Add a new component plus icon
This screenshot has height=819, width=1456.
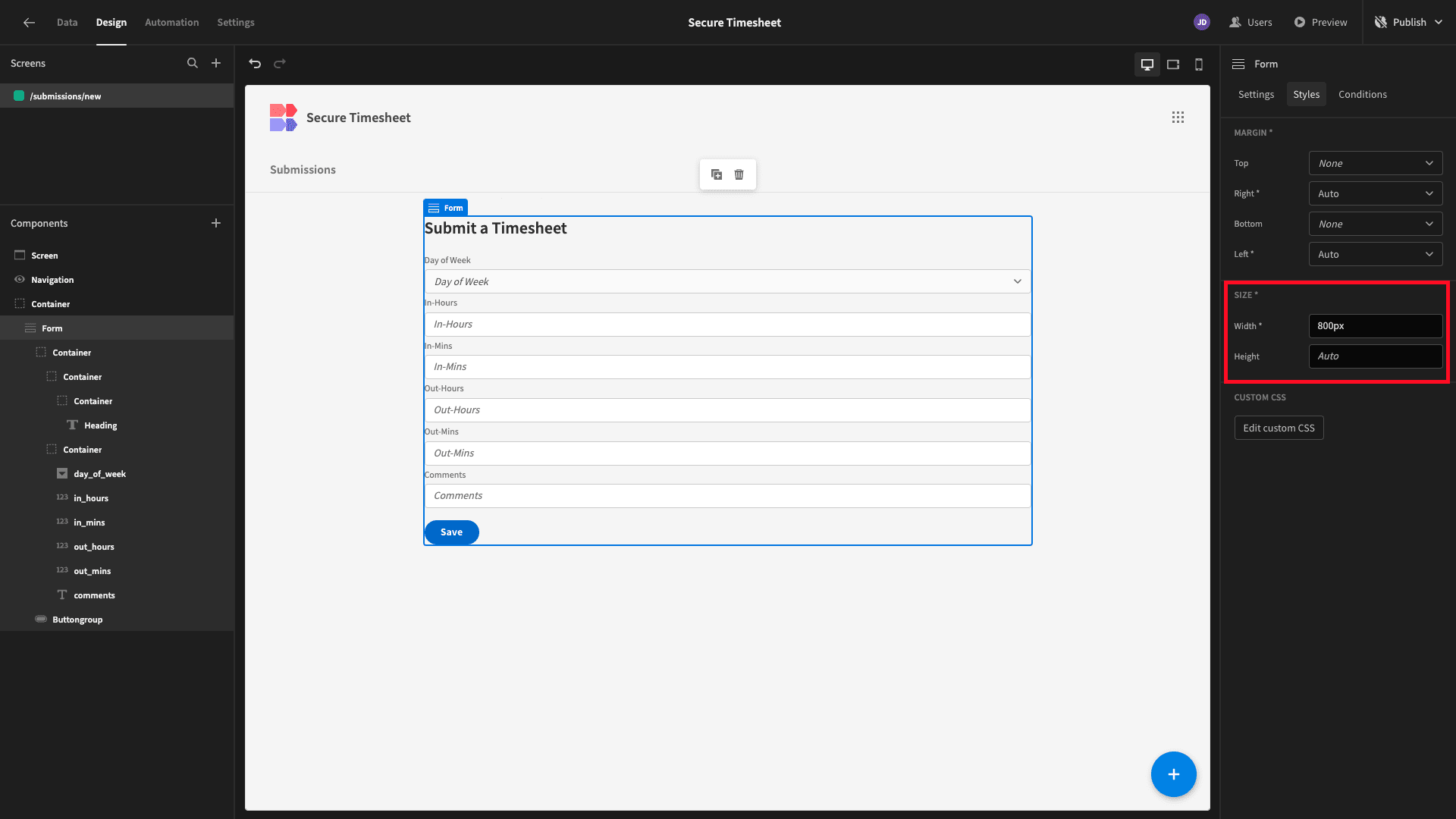[216, 223]
